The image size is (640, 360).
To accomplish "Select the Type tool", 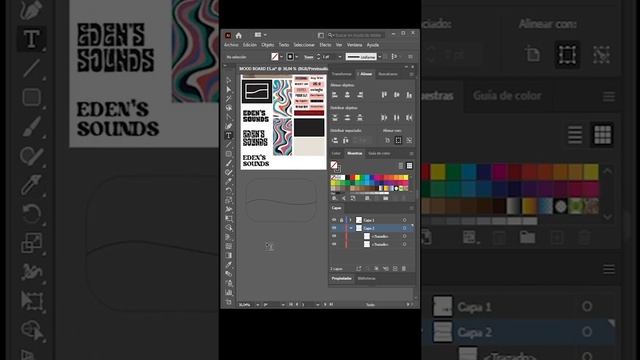I will (x=229, y=135).
